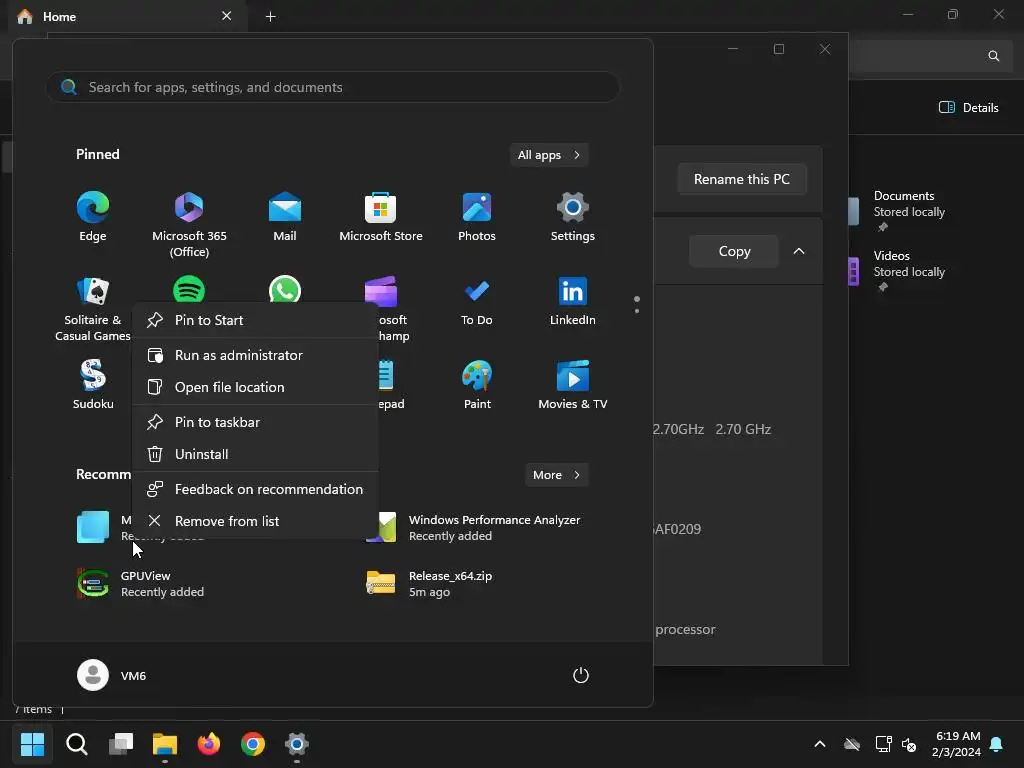
Task: Click the OneDrive cloud tray icon
Action: click(852, 744)
